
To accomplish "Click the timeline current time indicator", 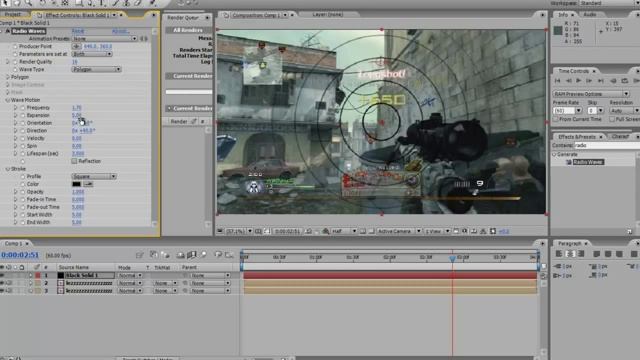I will [x=452, y=258].
